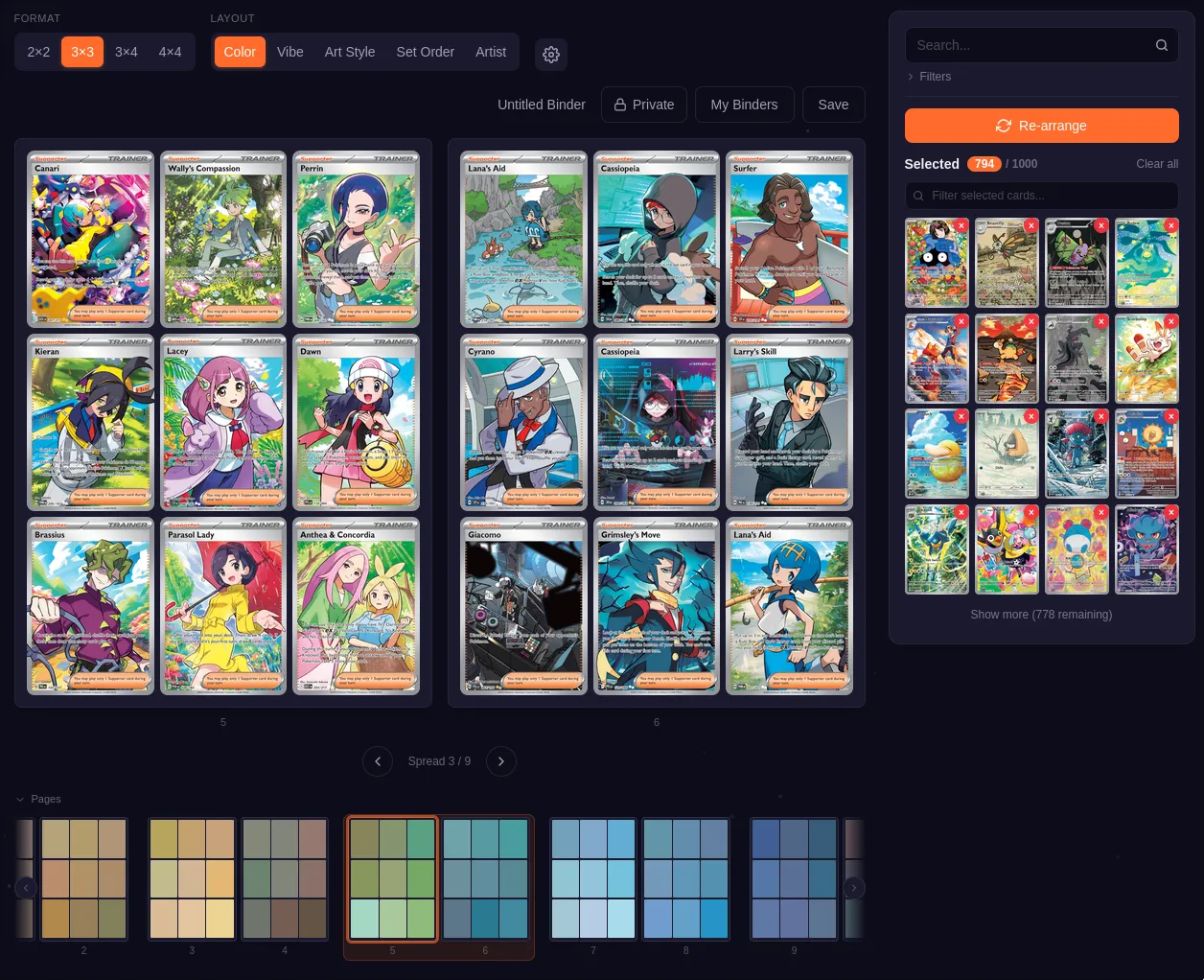Select the Giacomo trainer card
Viewport: 1204px width, 980px height.
click(x=523, y=606)
